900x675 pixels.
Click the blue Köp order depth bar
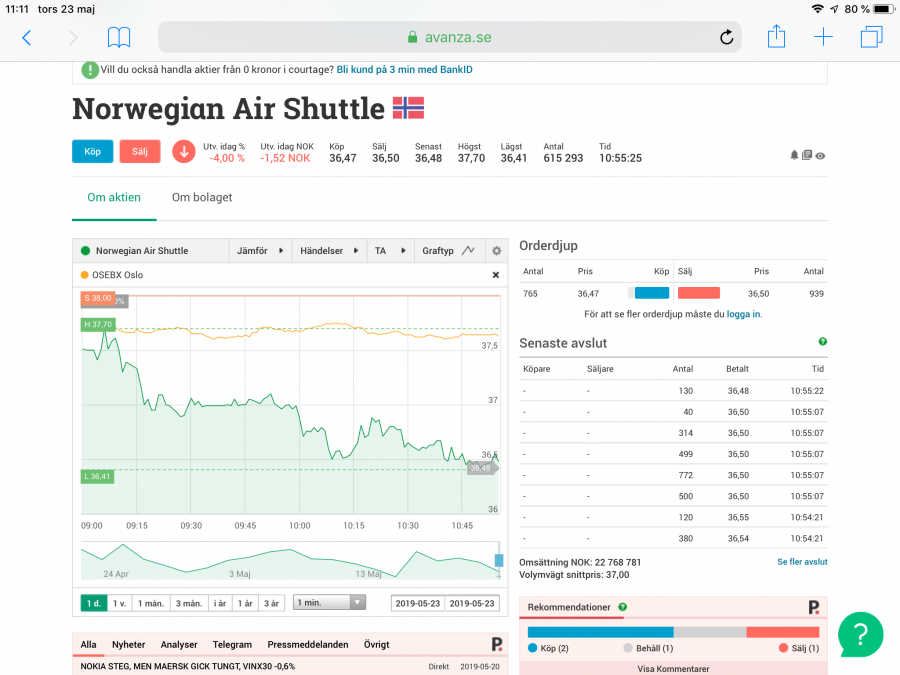[652, 293]
